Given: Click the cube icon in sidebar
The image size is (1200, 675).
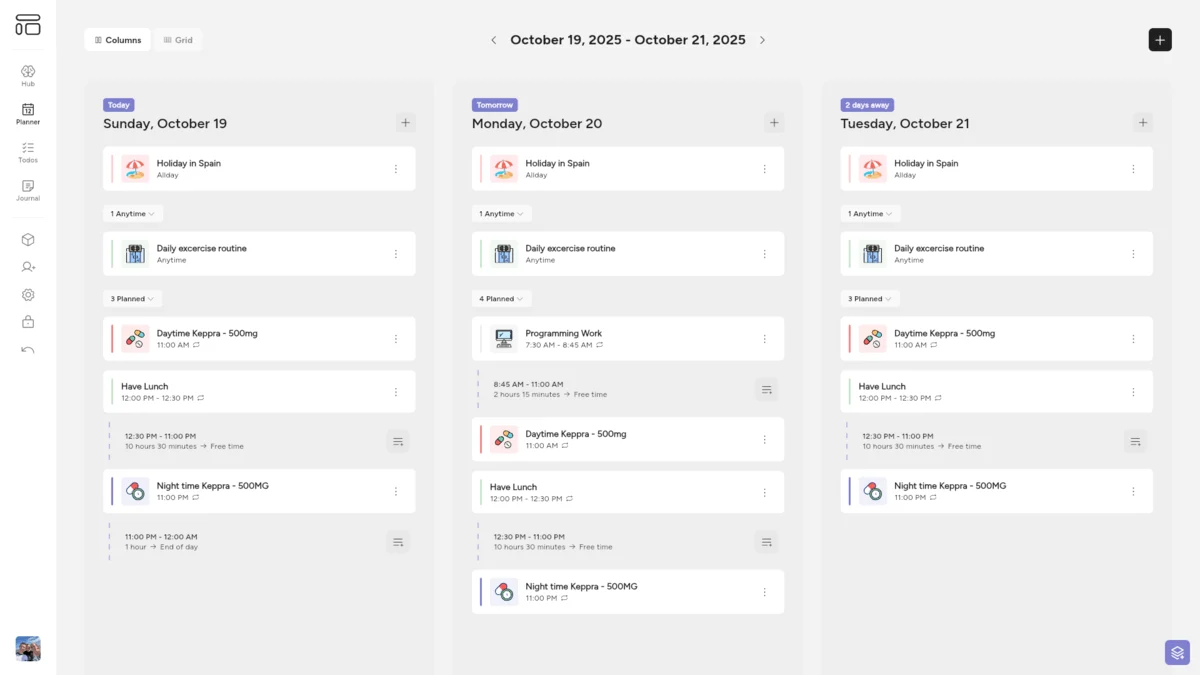Looking at the screenshot, I should 28,240.
